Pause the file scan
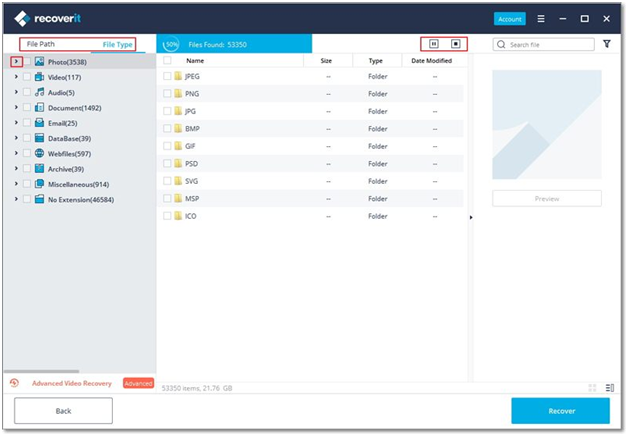The height and width of the screenshot is (436, 628). pos(434,44)
